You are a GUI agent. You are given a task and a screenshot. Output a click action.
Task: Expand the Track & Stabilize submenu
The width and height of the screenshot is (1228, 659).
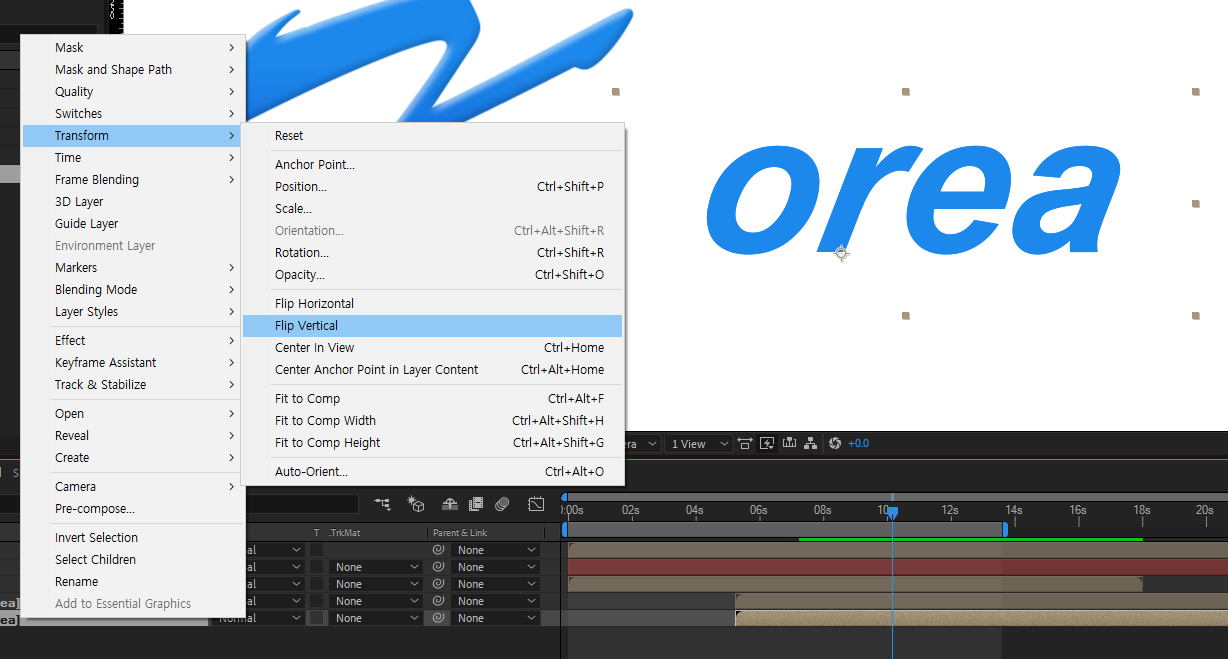pos(133,384)
